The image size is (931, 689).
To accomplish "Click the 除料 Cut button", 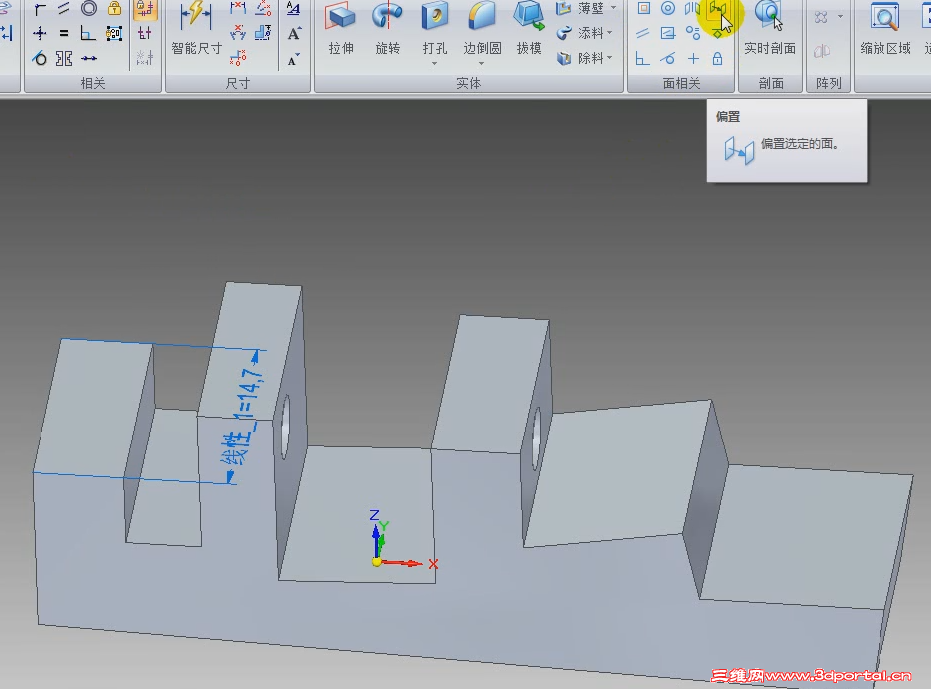I will coord(580,58).
